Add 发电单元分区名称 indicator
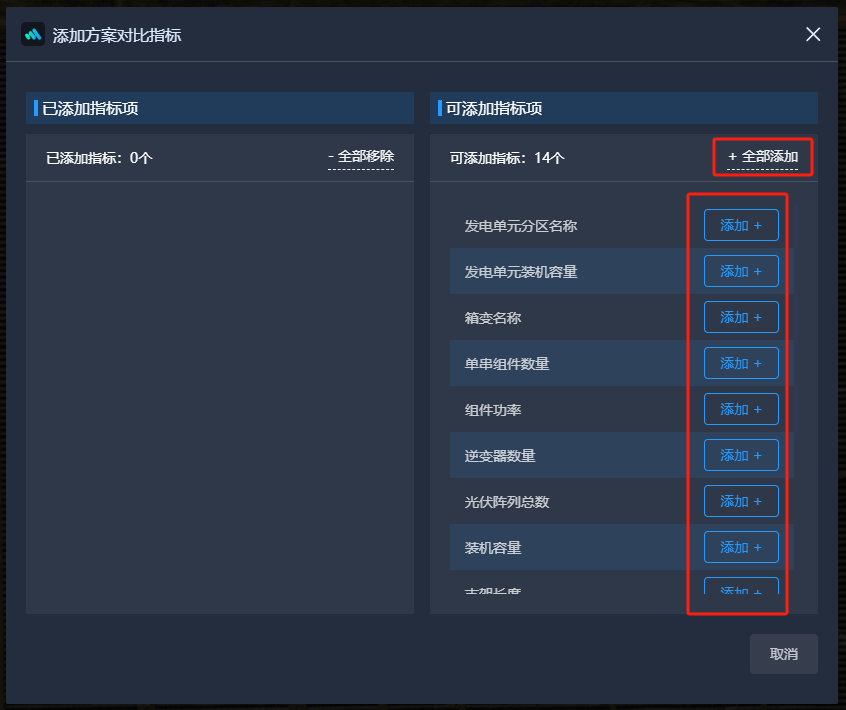The height and width of the screenshot is (710, 846). point(741,225)
